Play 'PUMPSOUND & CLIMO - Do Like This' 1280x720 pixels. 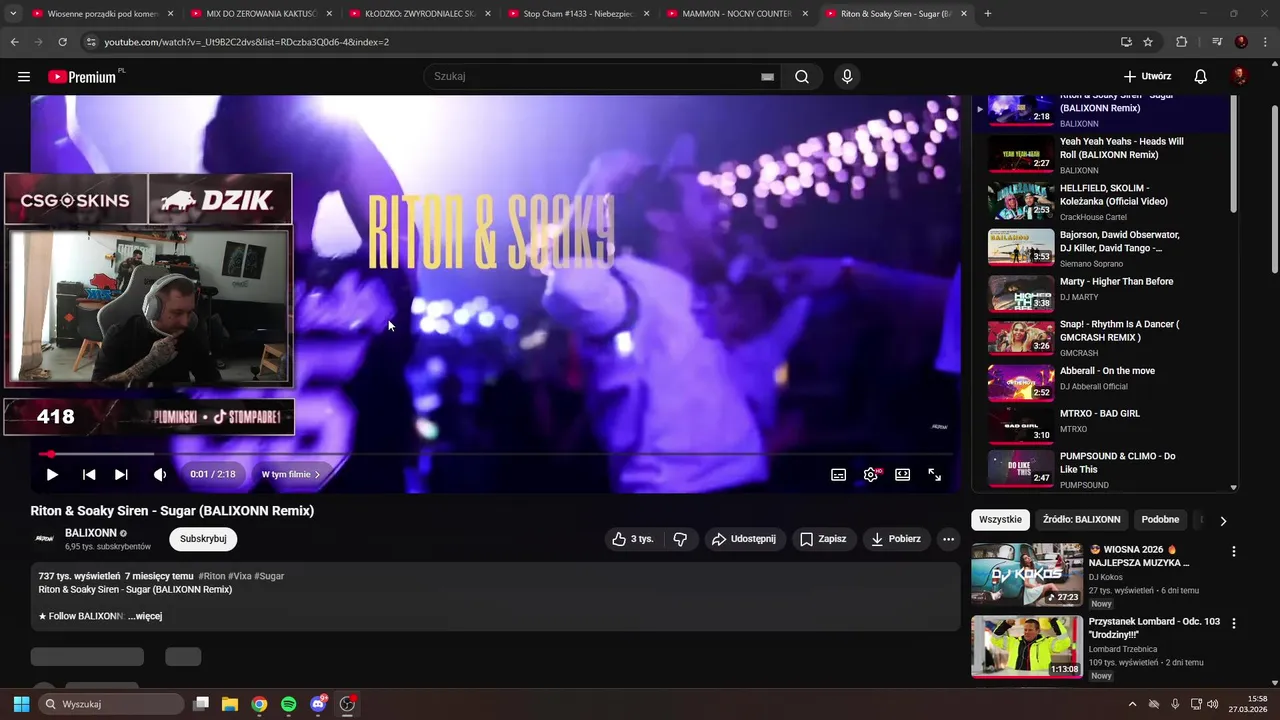pyautogui.click(x=1100, y=469)
